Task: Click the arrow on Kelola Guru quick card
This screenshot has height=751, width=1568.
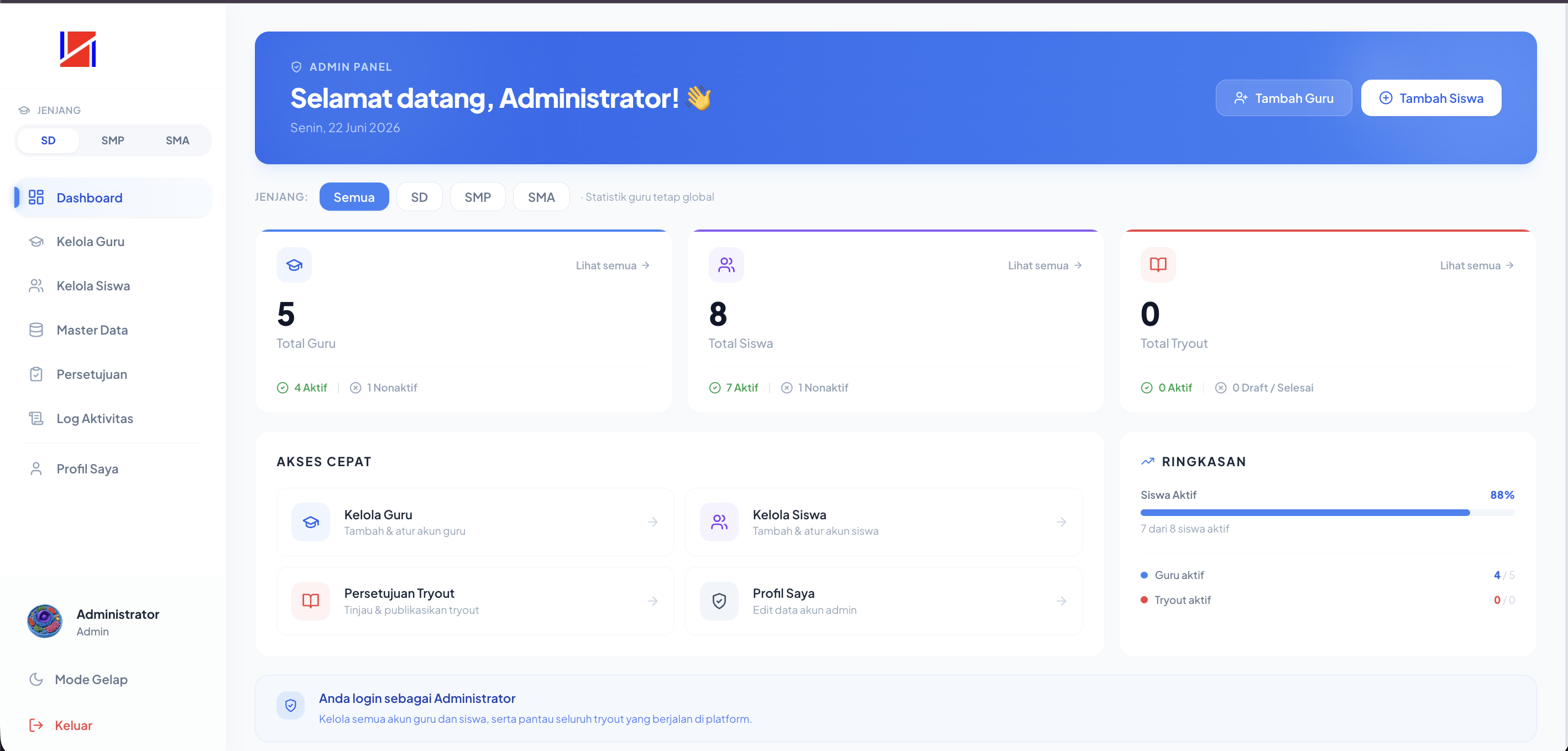Action: [x=652, y=521]
